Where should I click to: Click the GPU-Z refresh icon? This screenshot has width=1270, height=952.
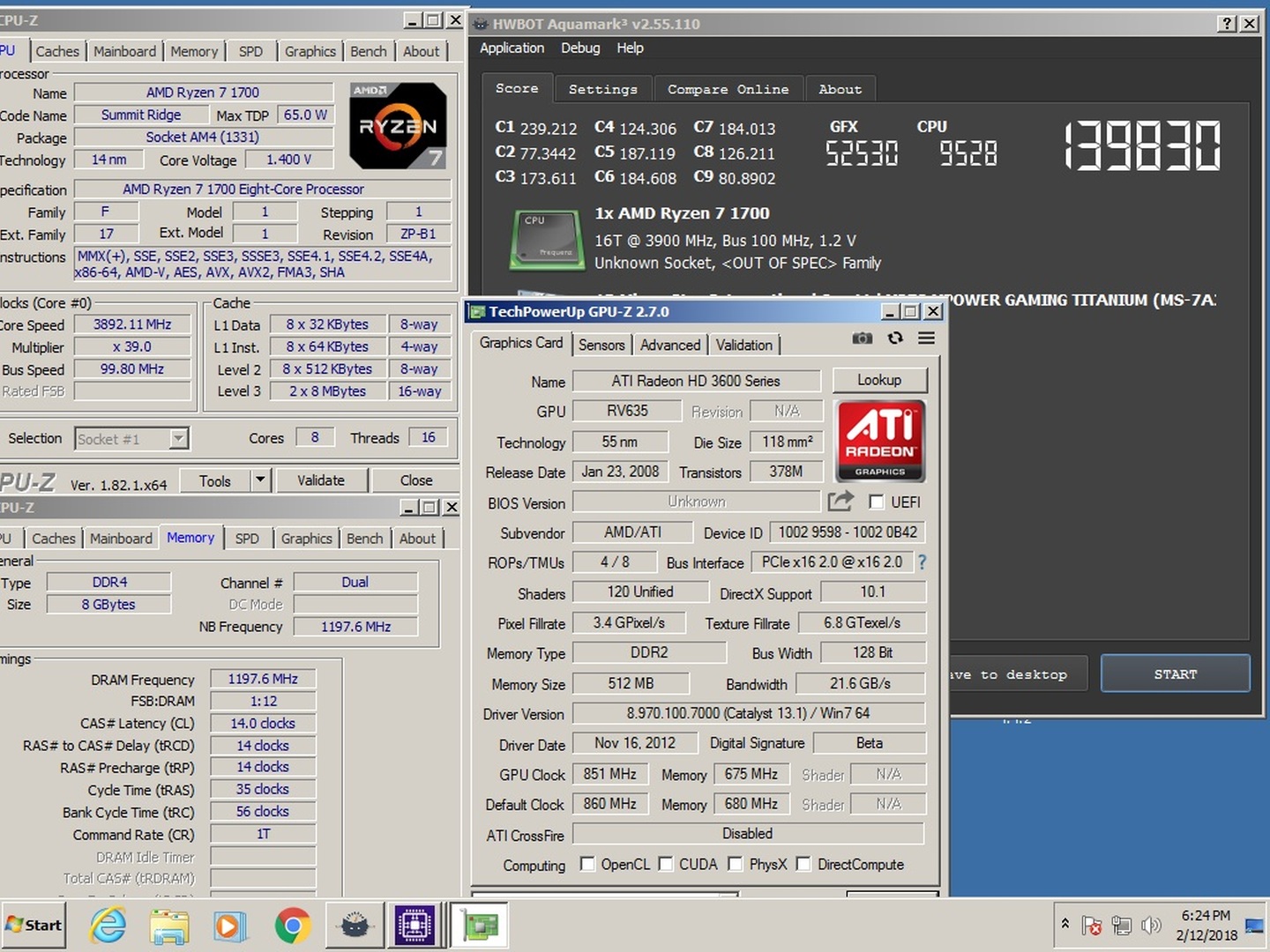(895, 338)
